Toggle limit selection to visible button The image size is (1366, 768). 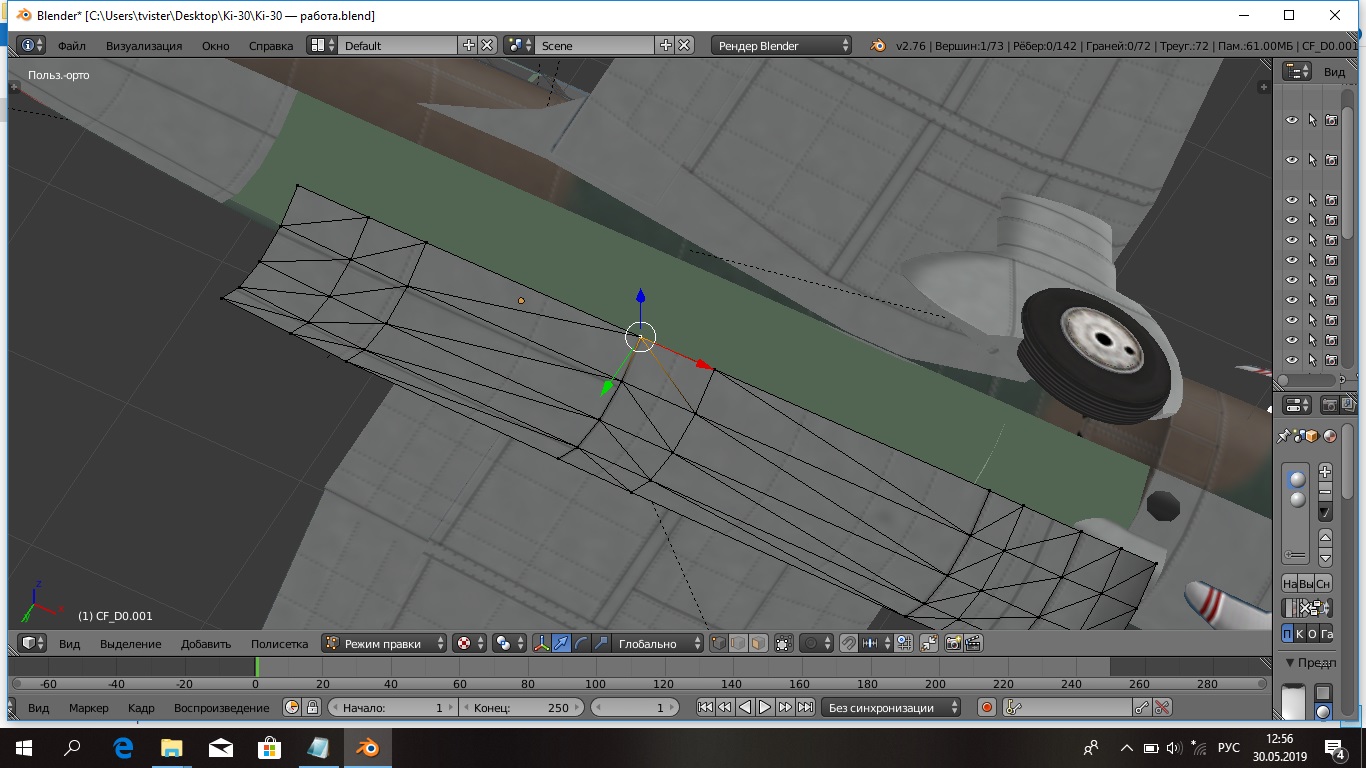point(783,644)
